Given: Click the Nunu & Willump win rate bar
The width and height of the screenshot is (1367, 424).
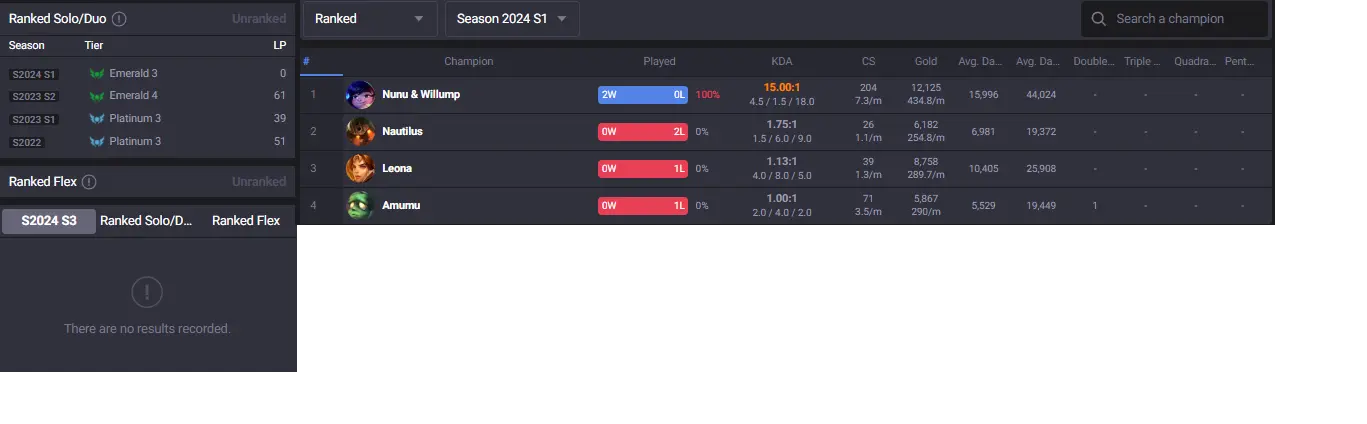Looking at the screenshot, I should (x=642, y=95).
